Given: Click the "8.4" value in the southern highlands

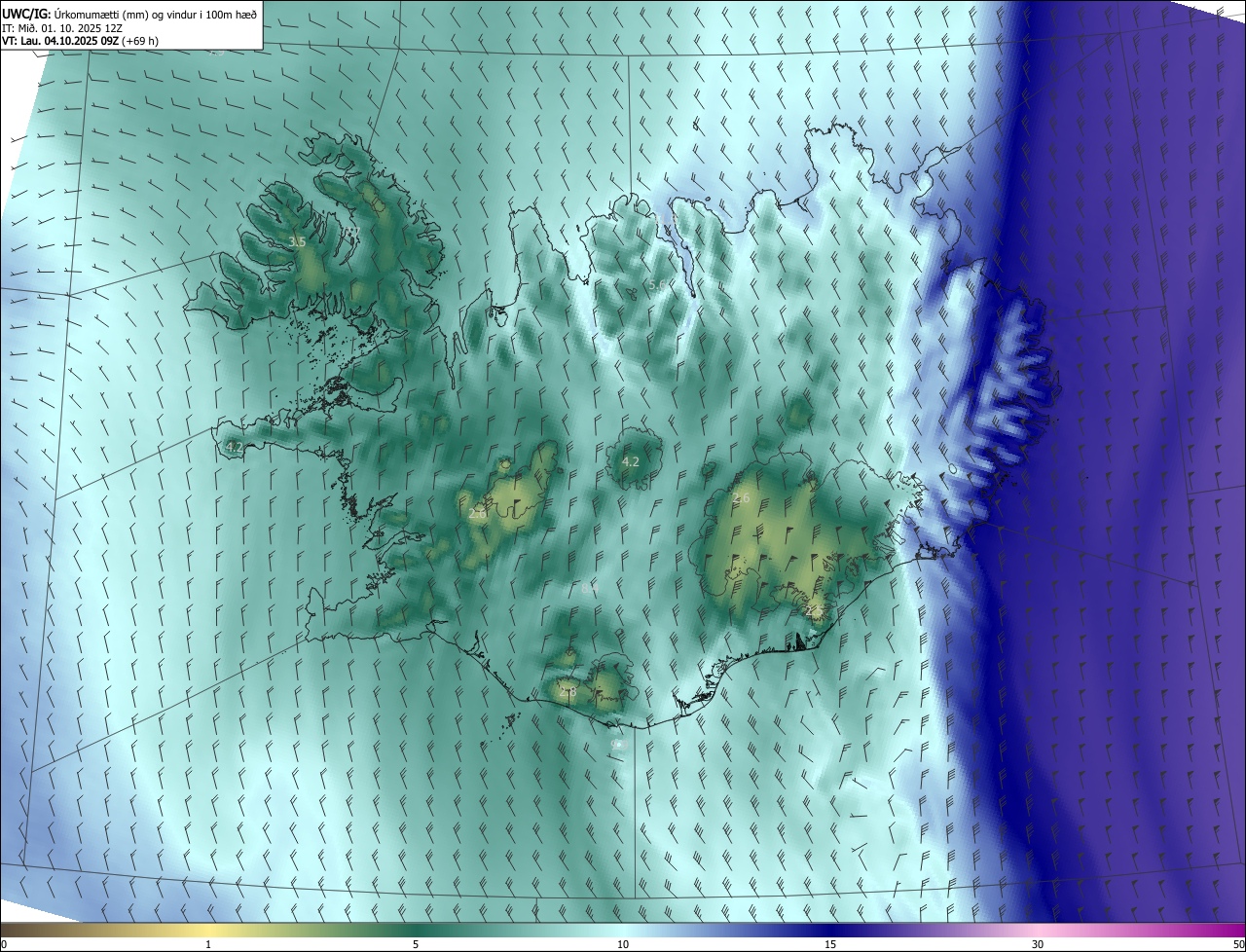Looking at the screenshot, I should [x=589, y=588].
